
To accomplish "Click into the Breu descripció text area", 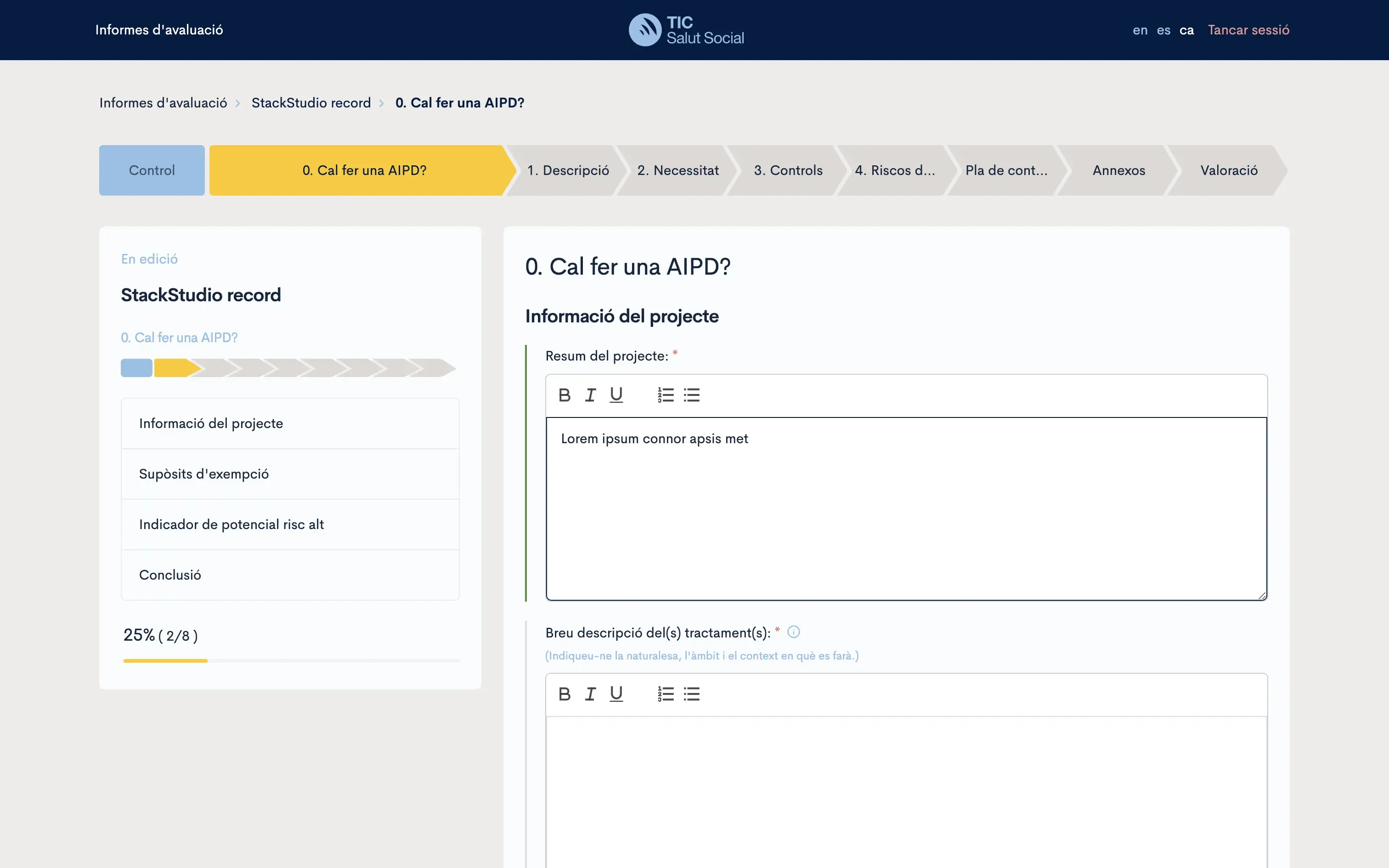I will coord(906,792).
